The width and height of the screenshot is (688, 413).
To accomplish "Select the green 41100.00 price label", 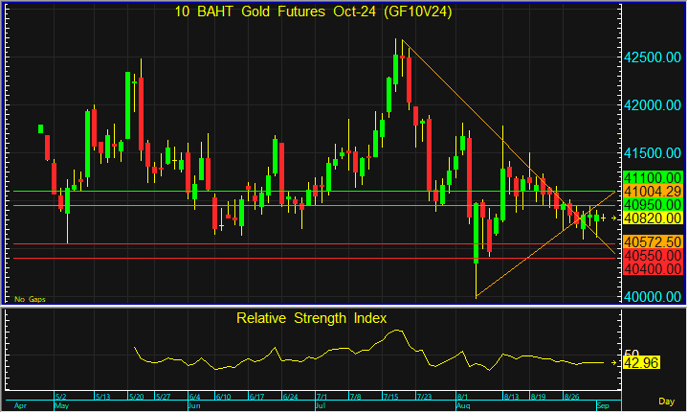I will 651,176.
